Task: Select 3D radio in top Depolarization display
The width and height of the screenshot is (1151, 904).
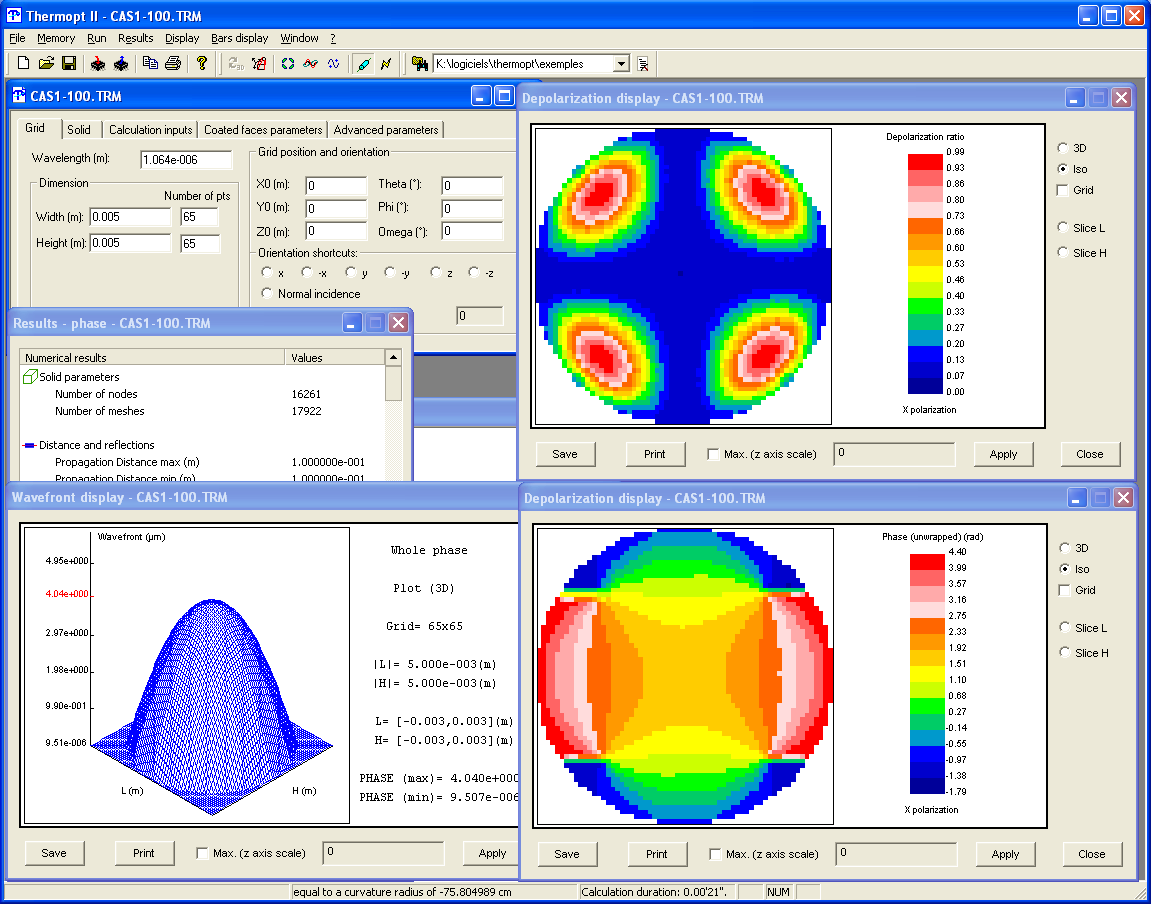Action: click(1063, 148)
